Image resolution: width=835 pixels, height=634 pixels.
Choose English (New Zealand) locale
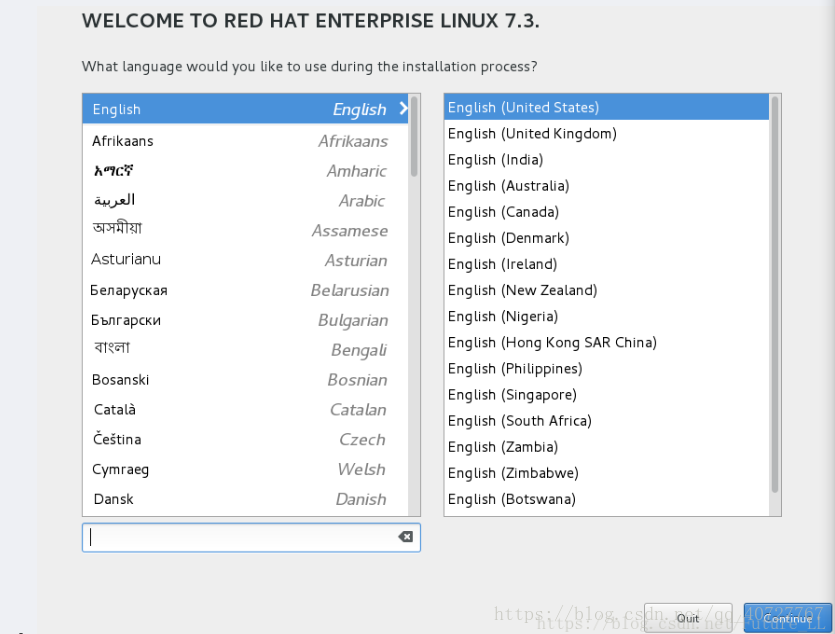(x=607, y=290)
